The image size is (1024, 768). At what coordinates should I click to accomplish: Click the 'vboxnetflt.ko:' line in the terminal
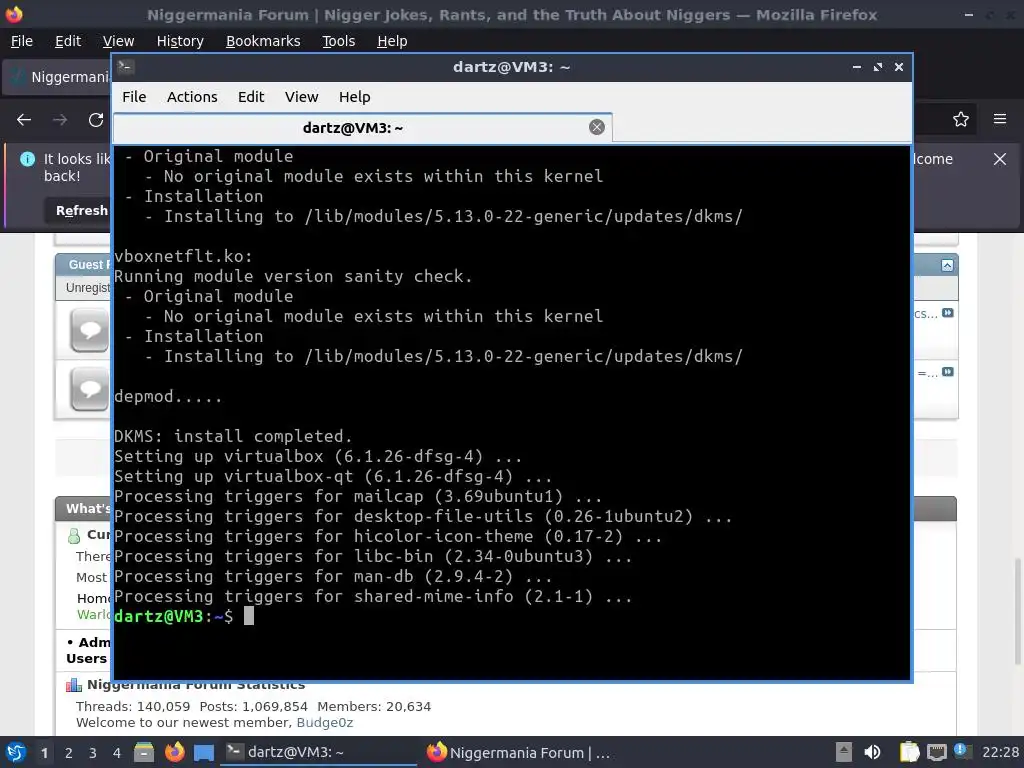coord(184,257)
